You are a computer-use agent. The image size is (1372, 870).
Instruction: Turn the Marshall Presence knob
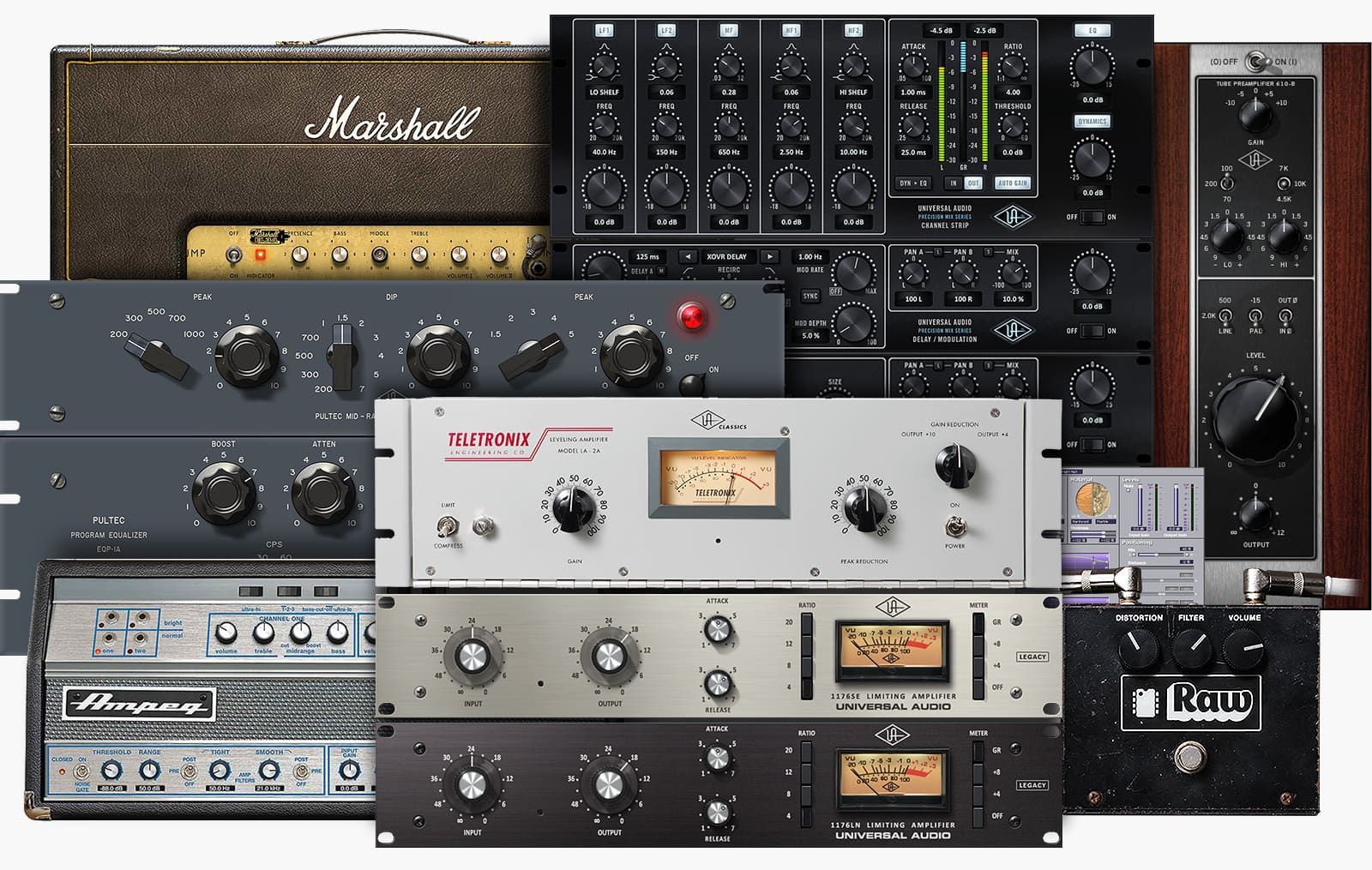coord(299,255)
